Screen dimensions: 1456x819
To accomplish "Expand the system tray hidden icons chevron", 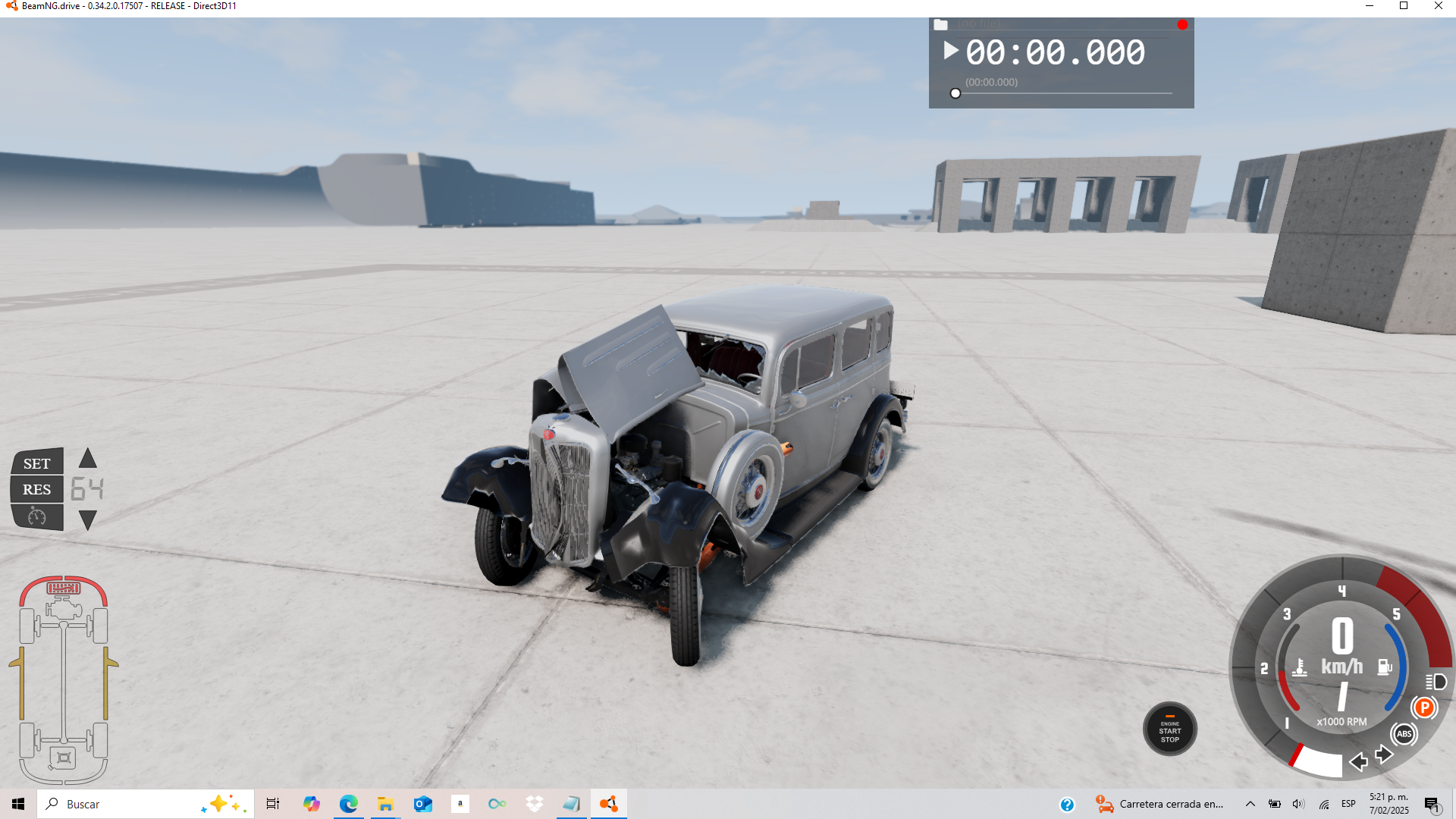I will [x=1250, y=804].
